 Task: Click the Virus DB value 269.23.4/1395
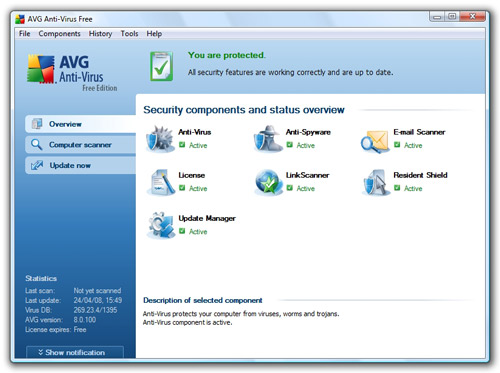(x=95, y=310)
